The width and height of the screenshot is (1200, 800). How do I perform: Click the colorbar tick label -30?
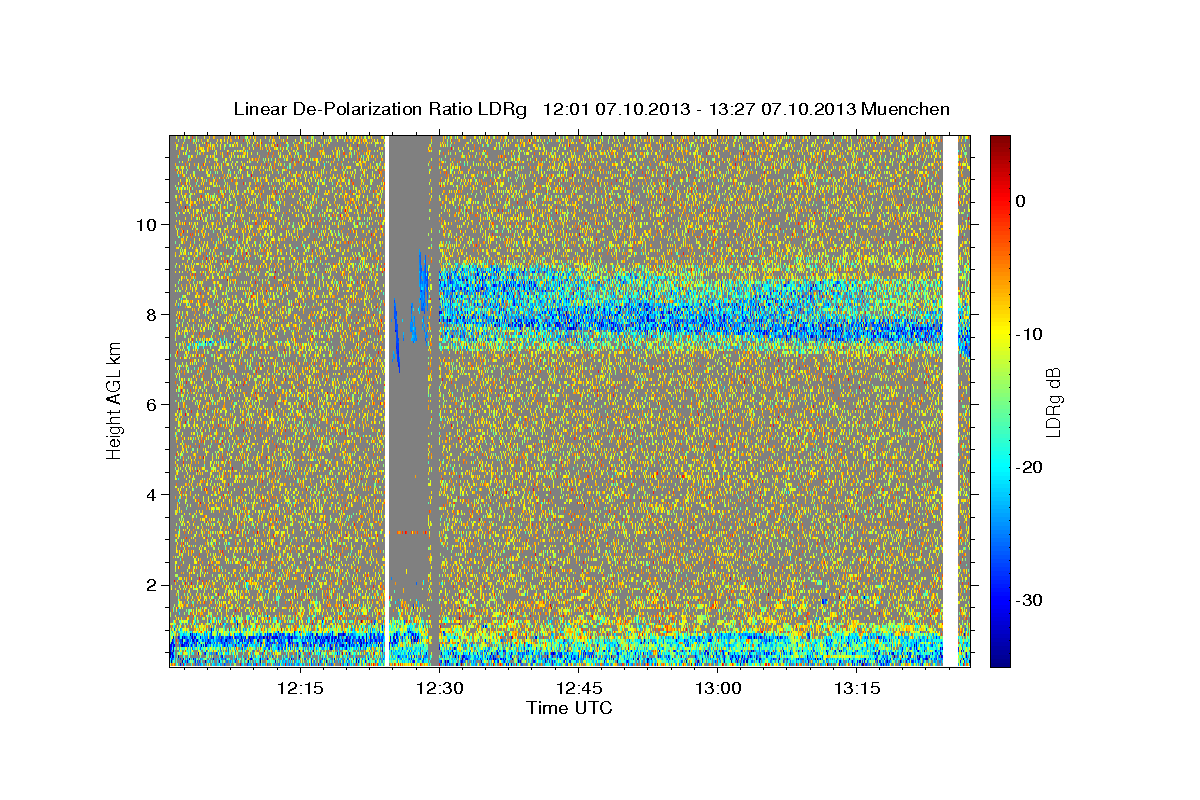[x=1027, y=600]
